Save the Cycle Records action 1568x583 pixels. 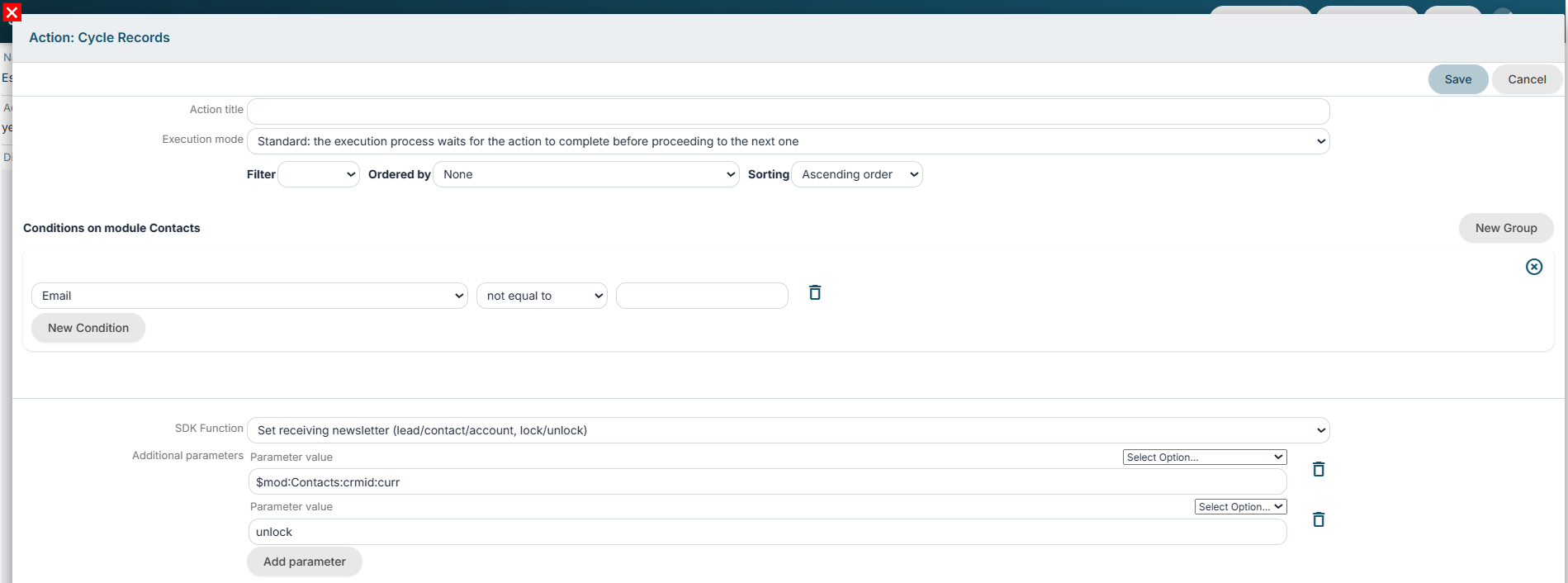[x=1458, y=79]
